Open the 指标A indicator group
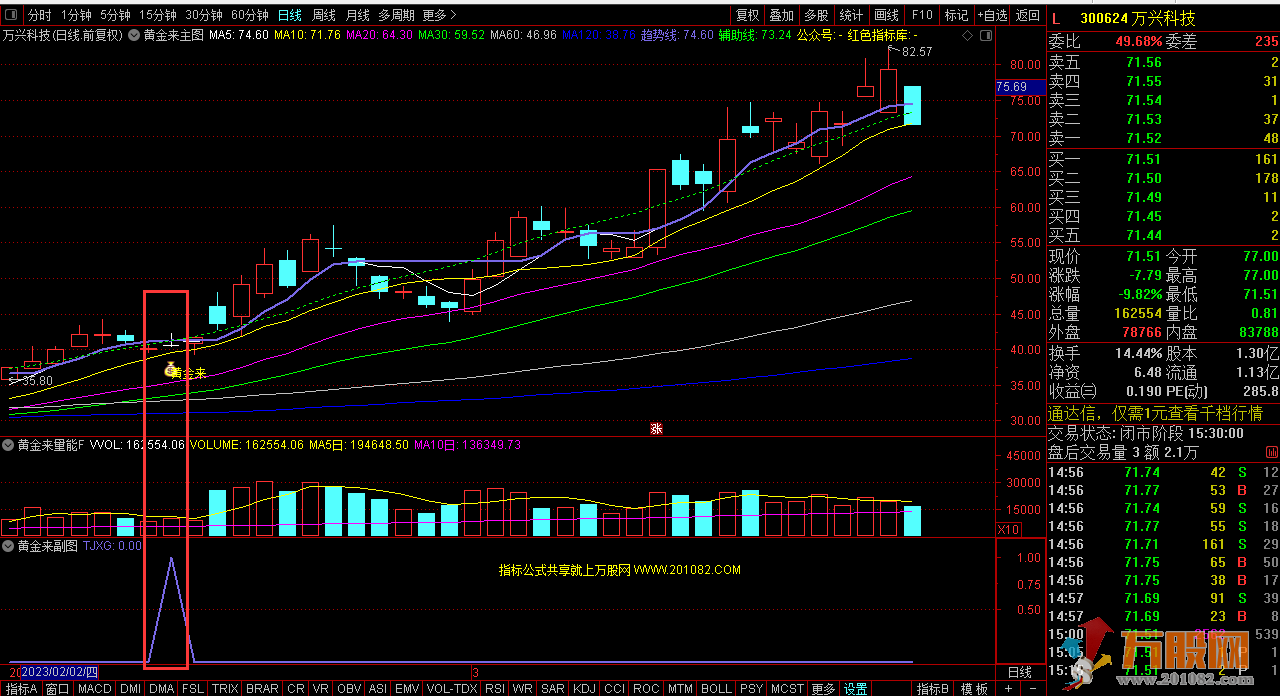1280x696 pixels. 21,689
